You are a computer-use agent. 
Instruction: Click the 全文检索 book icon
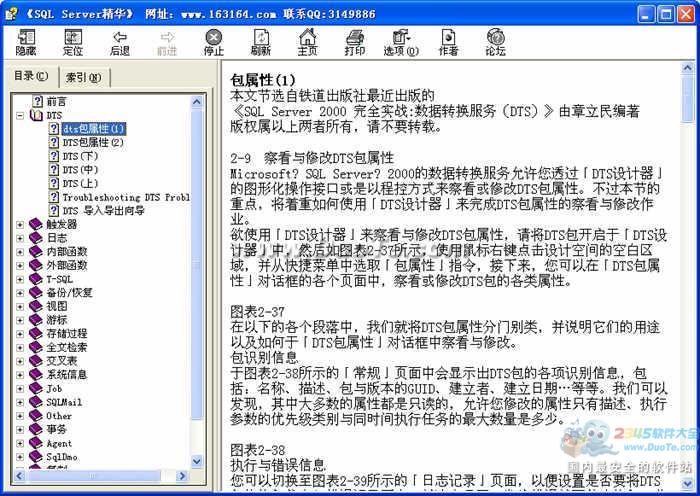36,347
